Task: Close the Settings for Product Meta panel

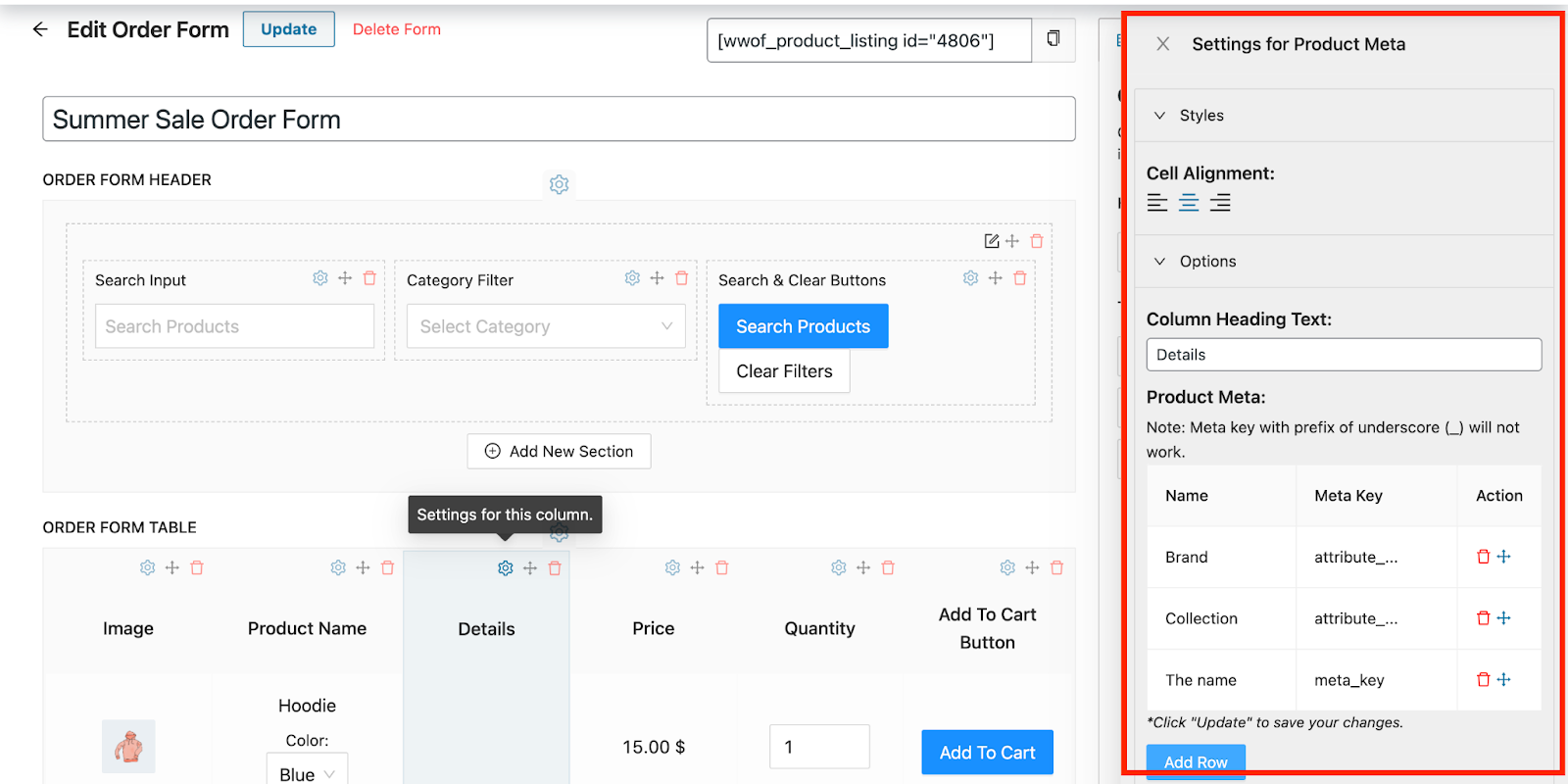Action: coord(1162,44)
